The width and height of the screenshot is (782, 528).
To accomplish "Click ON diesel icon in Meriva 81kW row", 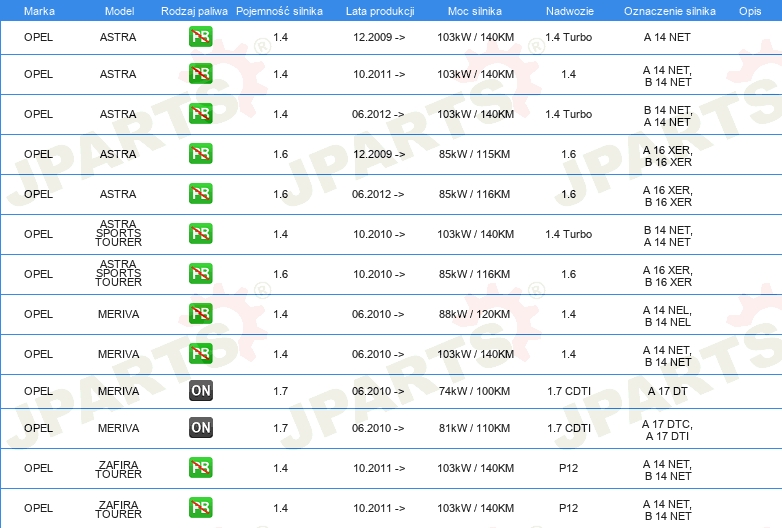I will point(200,427).
